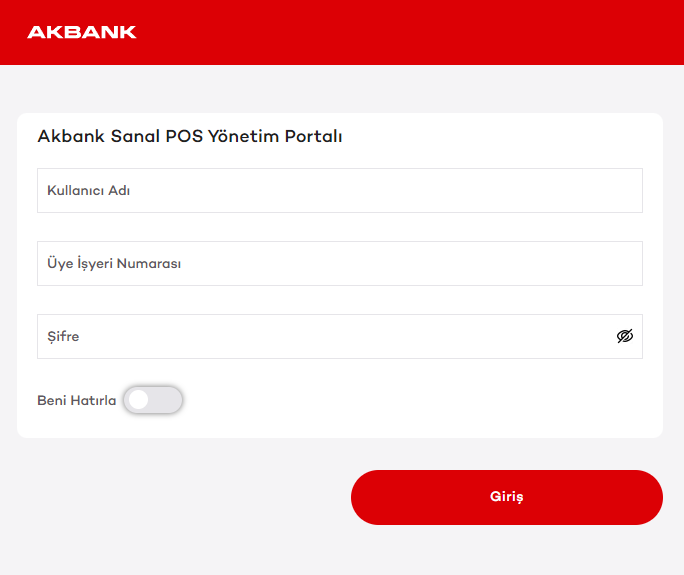
Task: Click the Kullanıcı Adı placeholder text
Action: 88,190
